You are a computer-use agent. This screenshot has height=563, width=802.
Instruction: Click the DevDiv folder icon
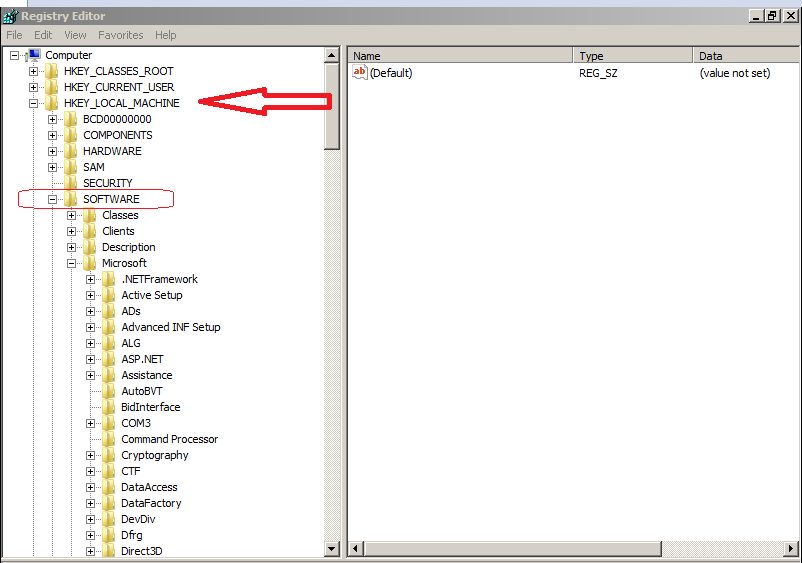coord(108,519)
